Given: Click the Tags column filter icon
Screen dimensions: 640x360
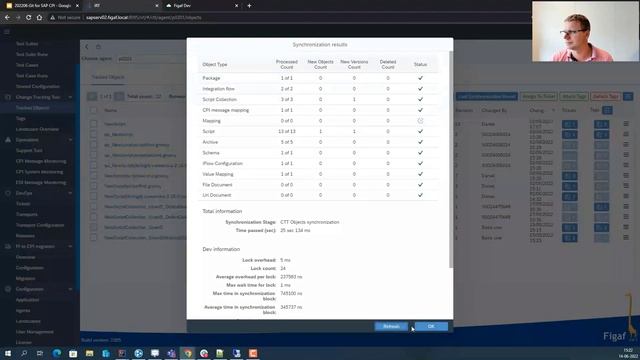Looking at the screenshot, I should (x=607, y=110).
